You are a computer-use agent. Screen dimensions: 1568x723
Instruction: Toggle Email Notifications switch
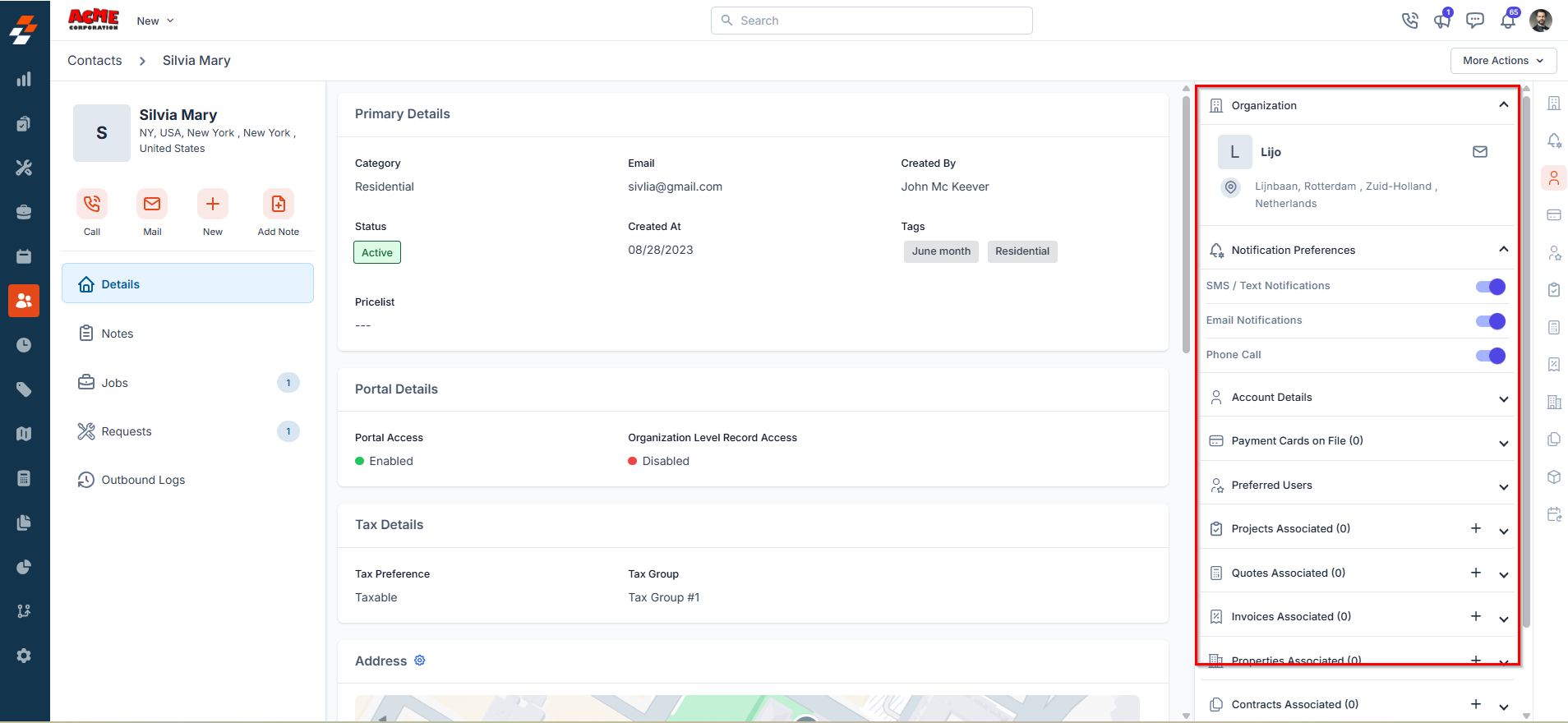point(1491,320)
